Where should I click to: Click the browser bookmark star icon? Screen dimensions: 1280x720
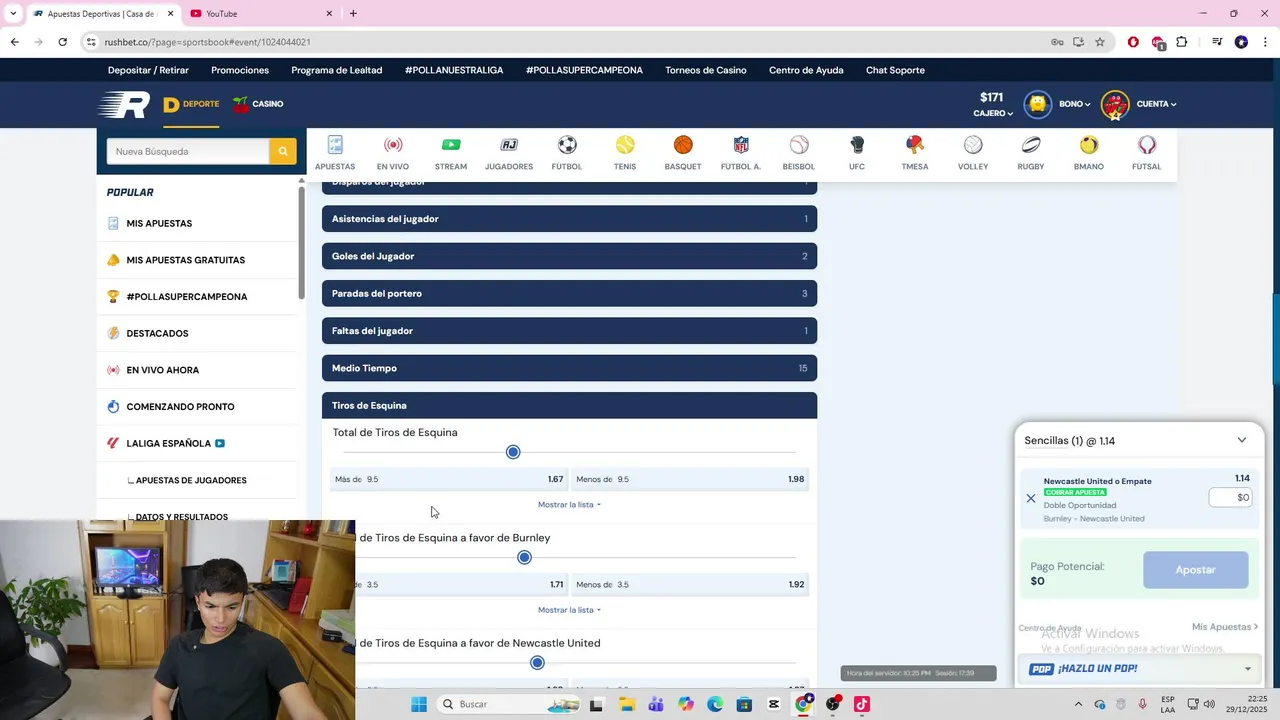pos(1100,42)
